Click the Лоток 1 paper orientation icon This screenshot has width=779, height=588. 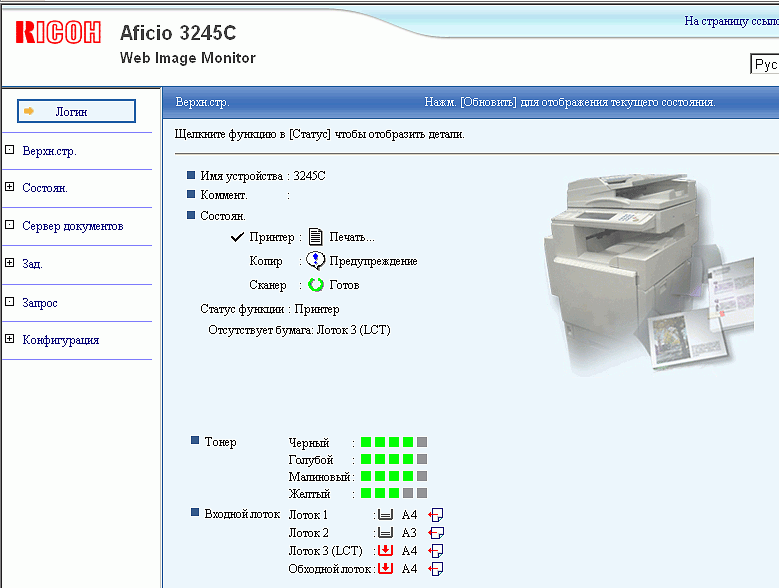(x=435, y=515)
